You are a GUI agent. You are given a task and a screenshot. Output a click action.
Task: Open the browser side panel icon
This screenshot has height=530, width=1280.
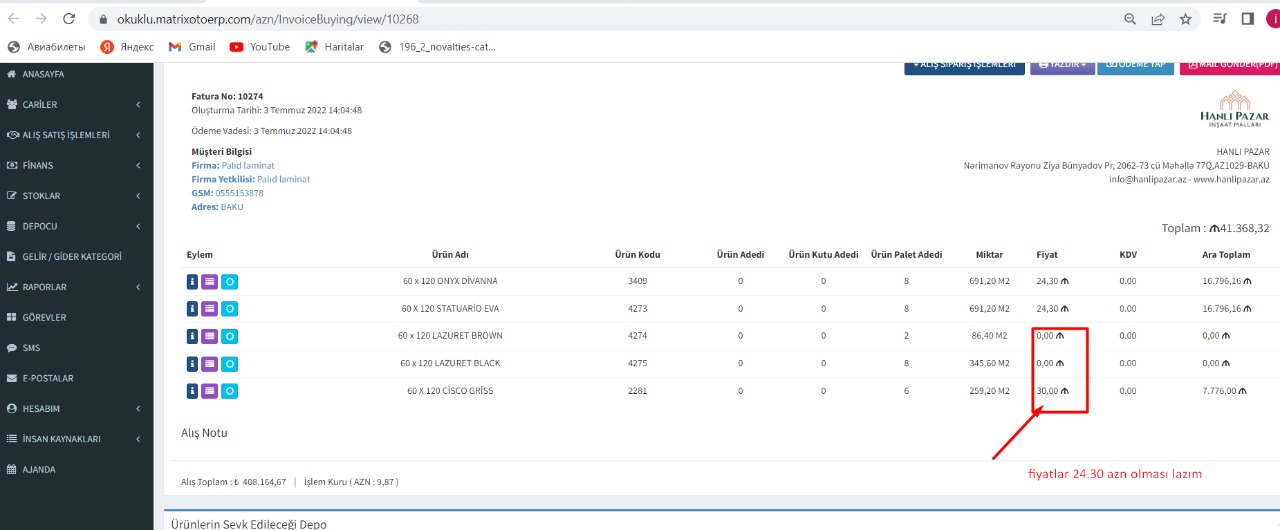[x=1247, y=19]
